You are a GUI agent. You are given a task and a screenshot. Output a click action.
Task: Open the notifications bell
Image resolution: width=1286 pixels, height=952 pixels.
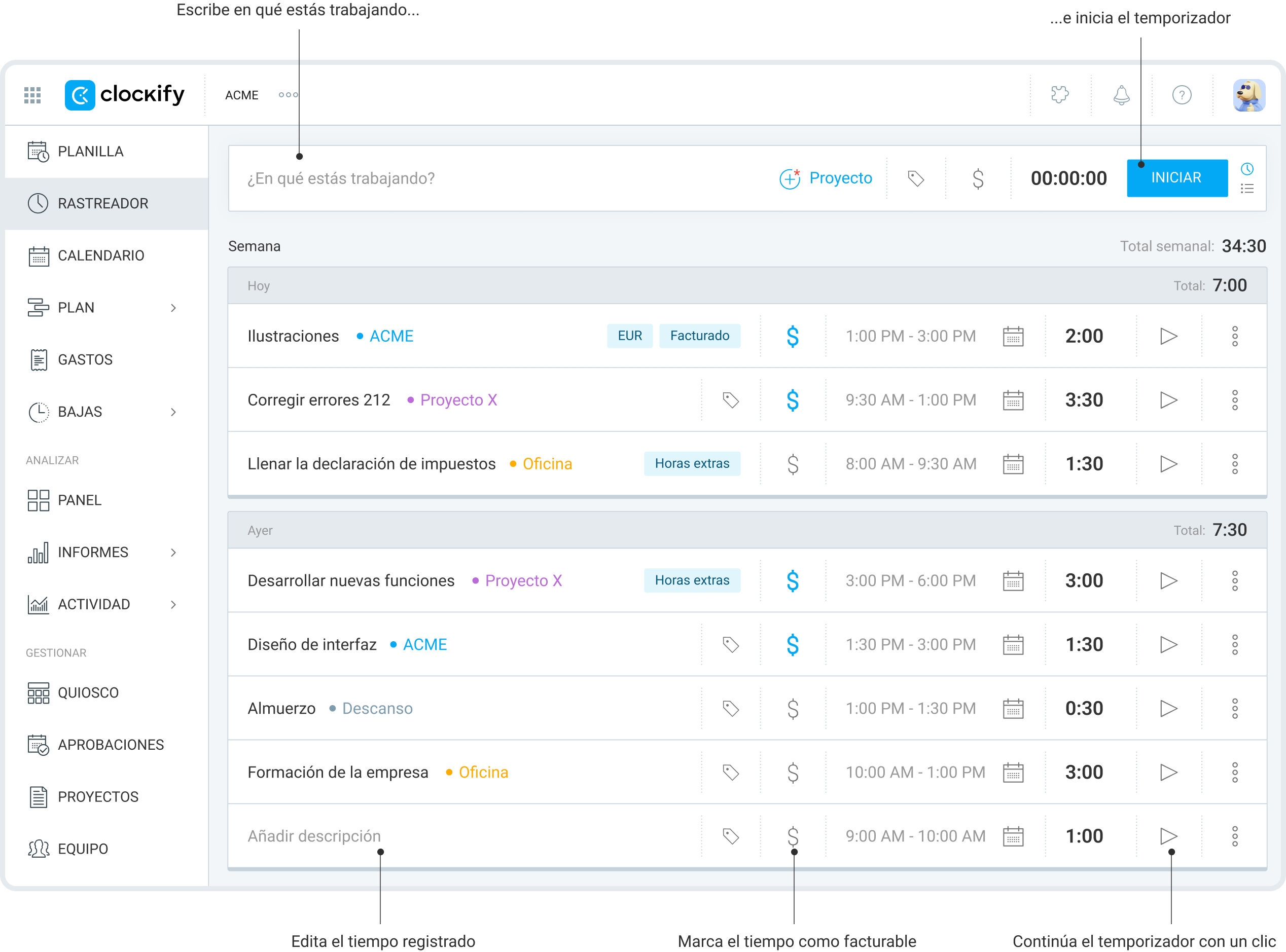click(1121, 95)
